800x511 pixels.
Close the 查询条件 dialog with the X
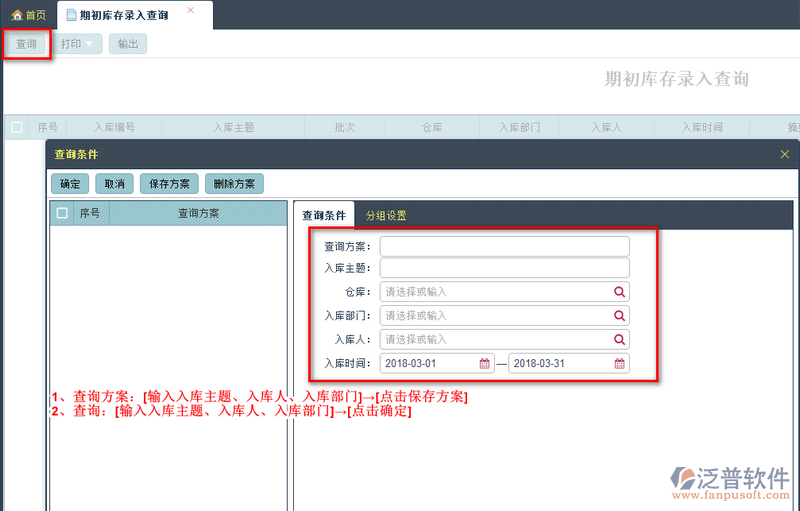[785, 154]
